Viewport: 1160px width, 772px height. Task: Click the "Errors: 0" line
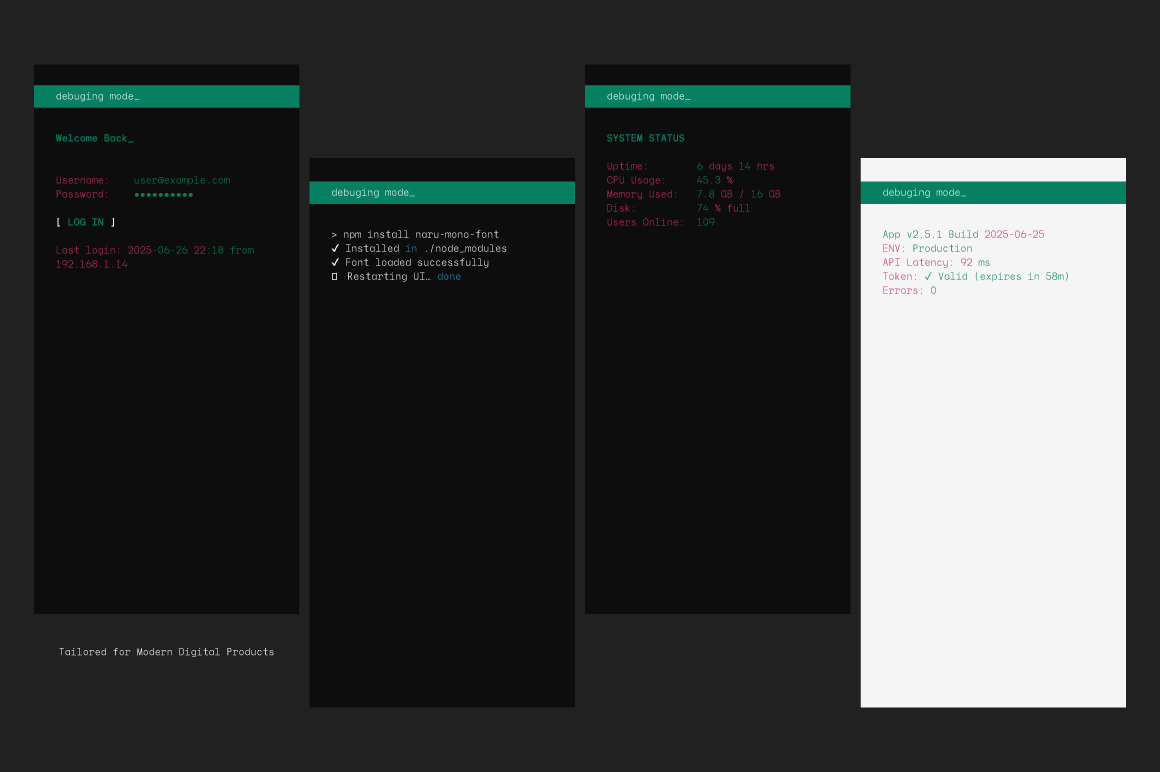click(x=909, y=290)
